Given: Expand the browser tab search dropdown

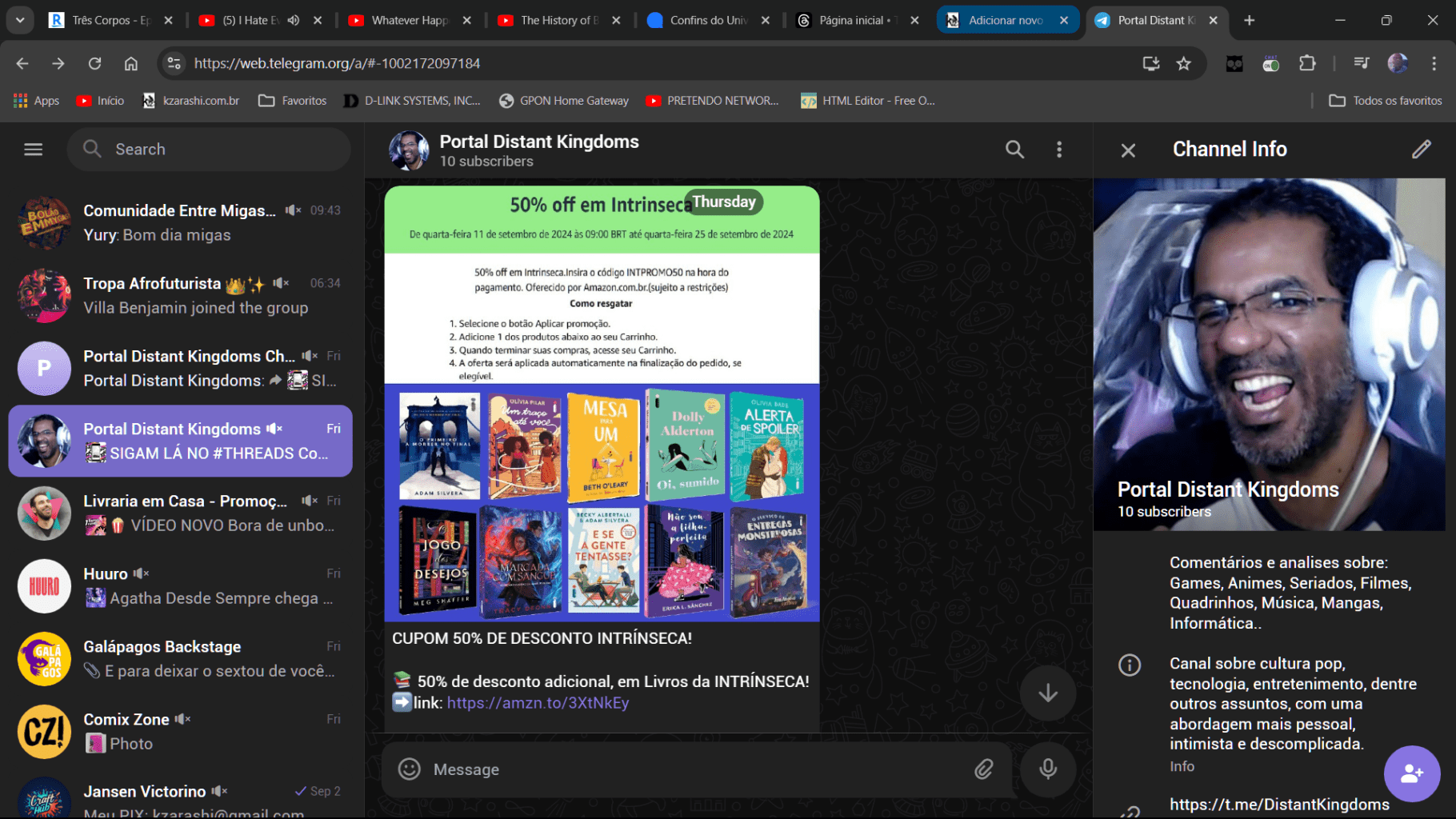Looking at the screenshot, I should point(20,20).
